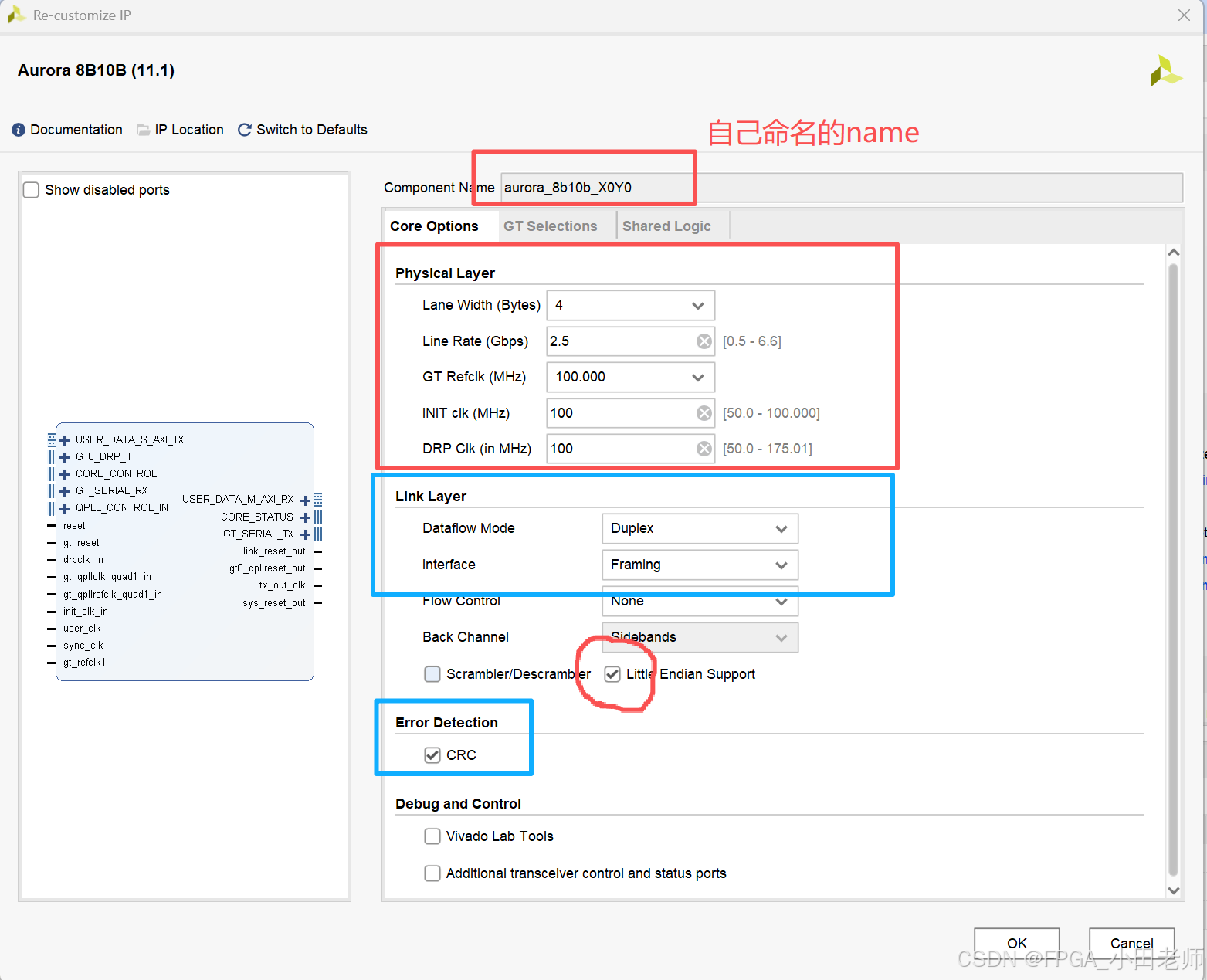Open the GT Refclk (MHz) dropdown
1207x980 pixels.
click(631, 377)
